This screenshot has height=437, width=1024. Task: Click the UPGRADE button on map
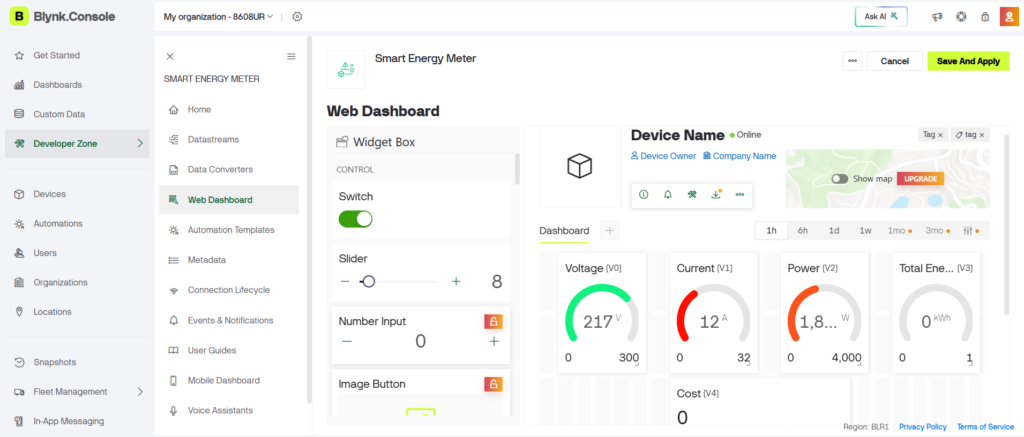[921, 178]
